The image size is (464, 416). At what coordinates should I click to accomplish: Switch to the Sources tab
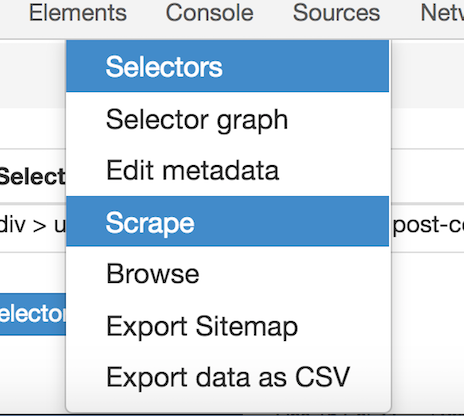pyautogui.click(x=336, y=13)
